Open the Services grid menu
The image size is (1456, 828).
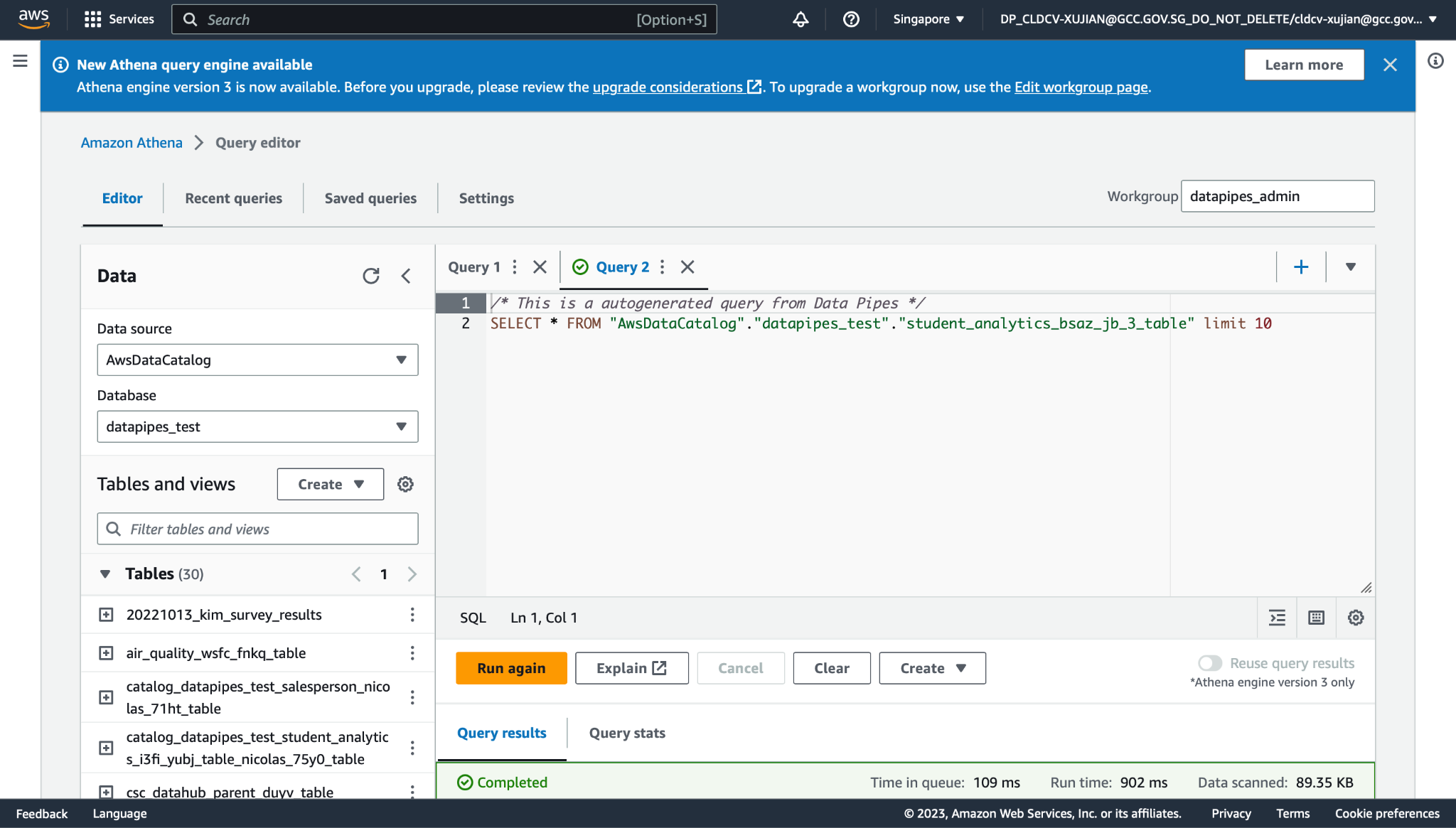click(x=119, y=19)
